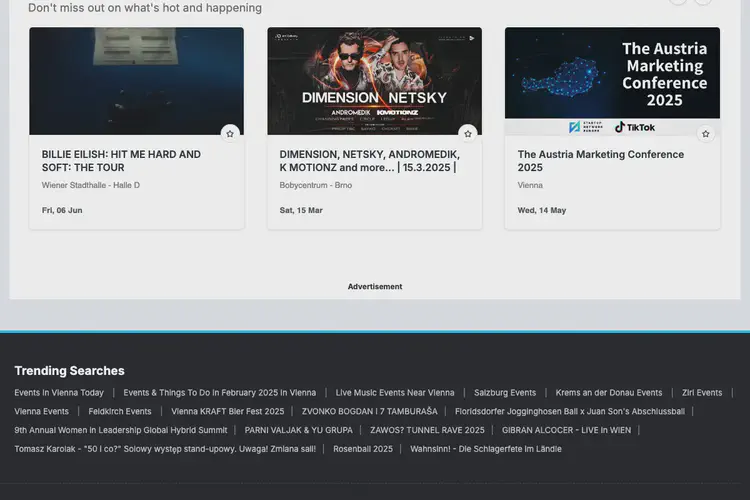Open BILLIE EILISH: HIT ME HARD AND SOFT title
The height and width of the screenshot is (500, 750).
pyautogui.click(x=121, y=161)
